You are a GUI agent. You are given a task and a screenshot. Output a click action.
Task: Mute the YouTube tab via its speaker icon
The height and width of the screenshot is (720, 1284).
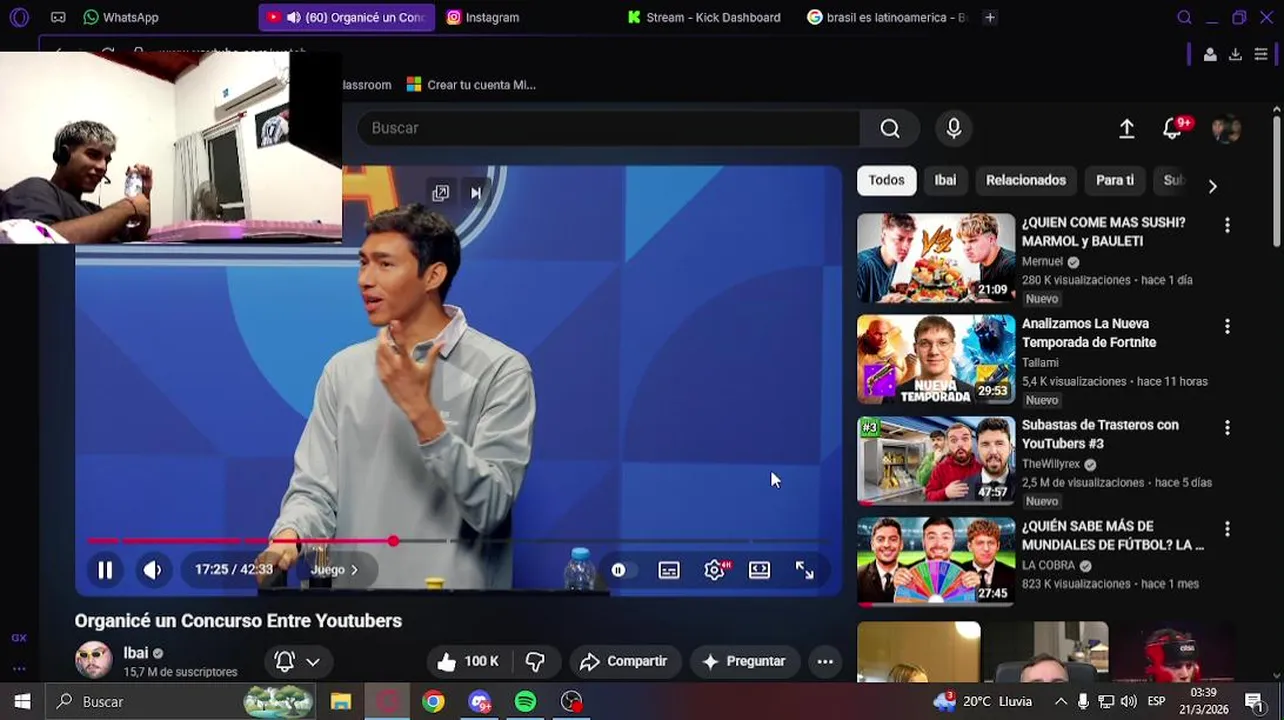(x=293, y=17)
